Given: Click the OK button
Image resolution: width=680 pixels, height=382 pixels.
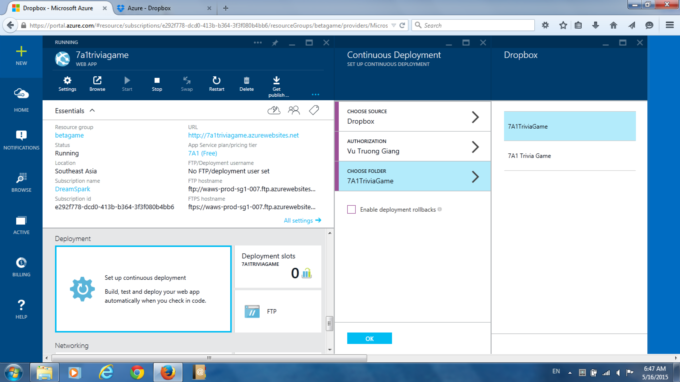Looking at the screenshot, I should (369, 338).
